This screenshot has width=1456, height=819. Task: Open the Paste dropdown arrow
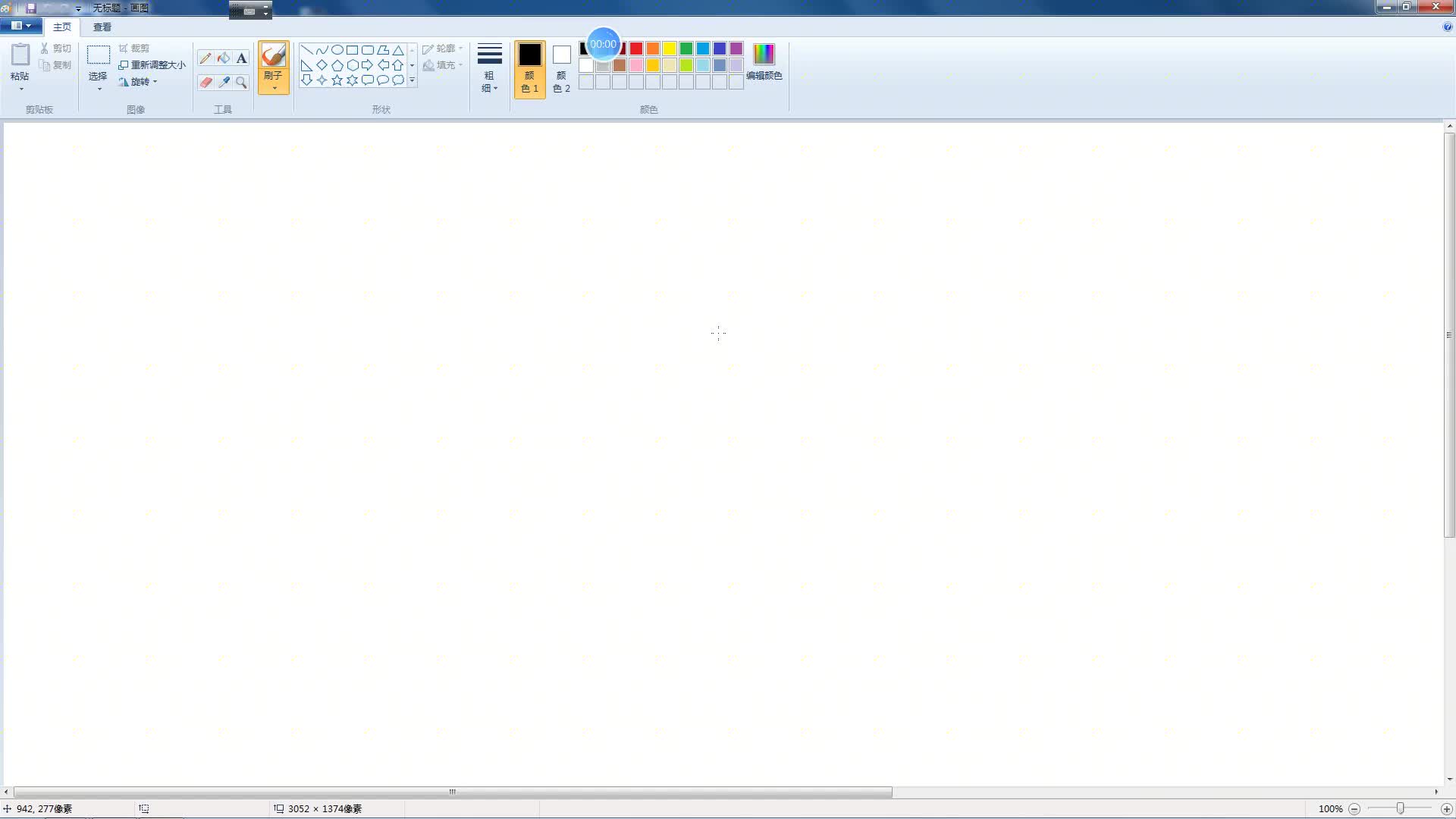[21, 89]
